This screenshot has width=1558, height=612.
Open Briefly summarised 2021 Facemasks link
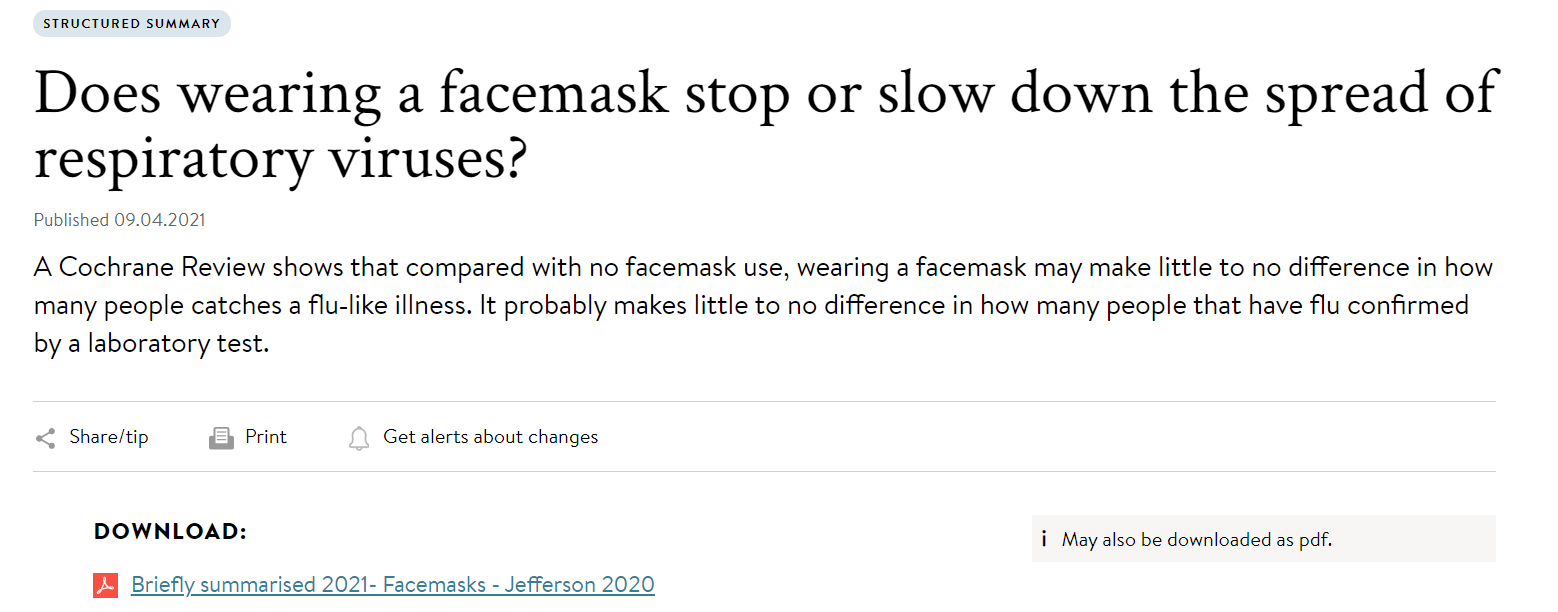(x=392, y=585)
